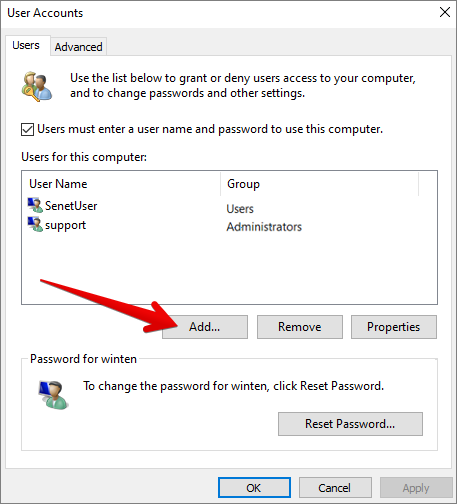
Task: Switch to the Advanced tab
Action: point(79,47)
